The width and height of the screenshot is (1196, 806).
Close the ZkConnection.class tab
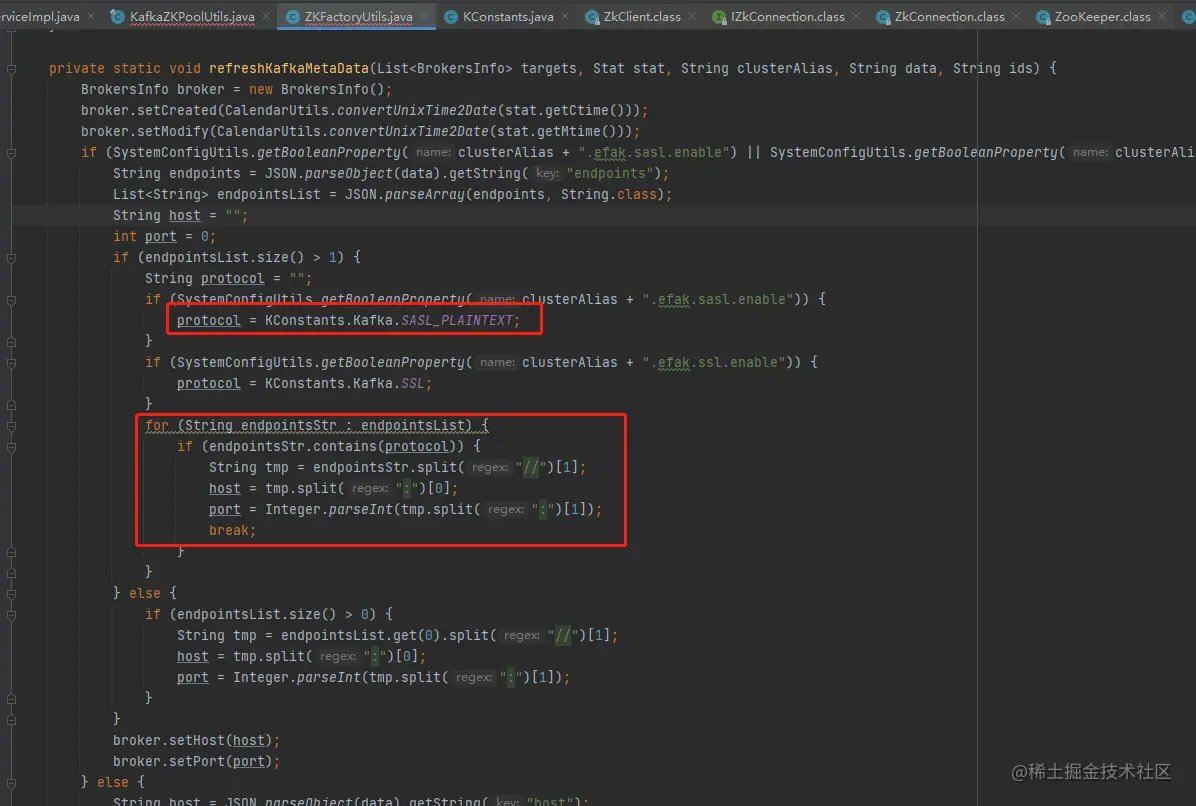(1016, 16)
